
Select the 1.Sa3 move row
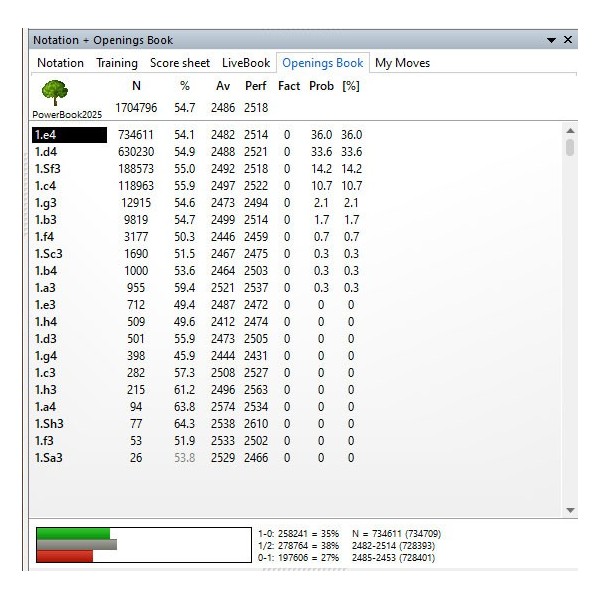tap(47, 458)
